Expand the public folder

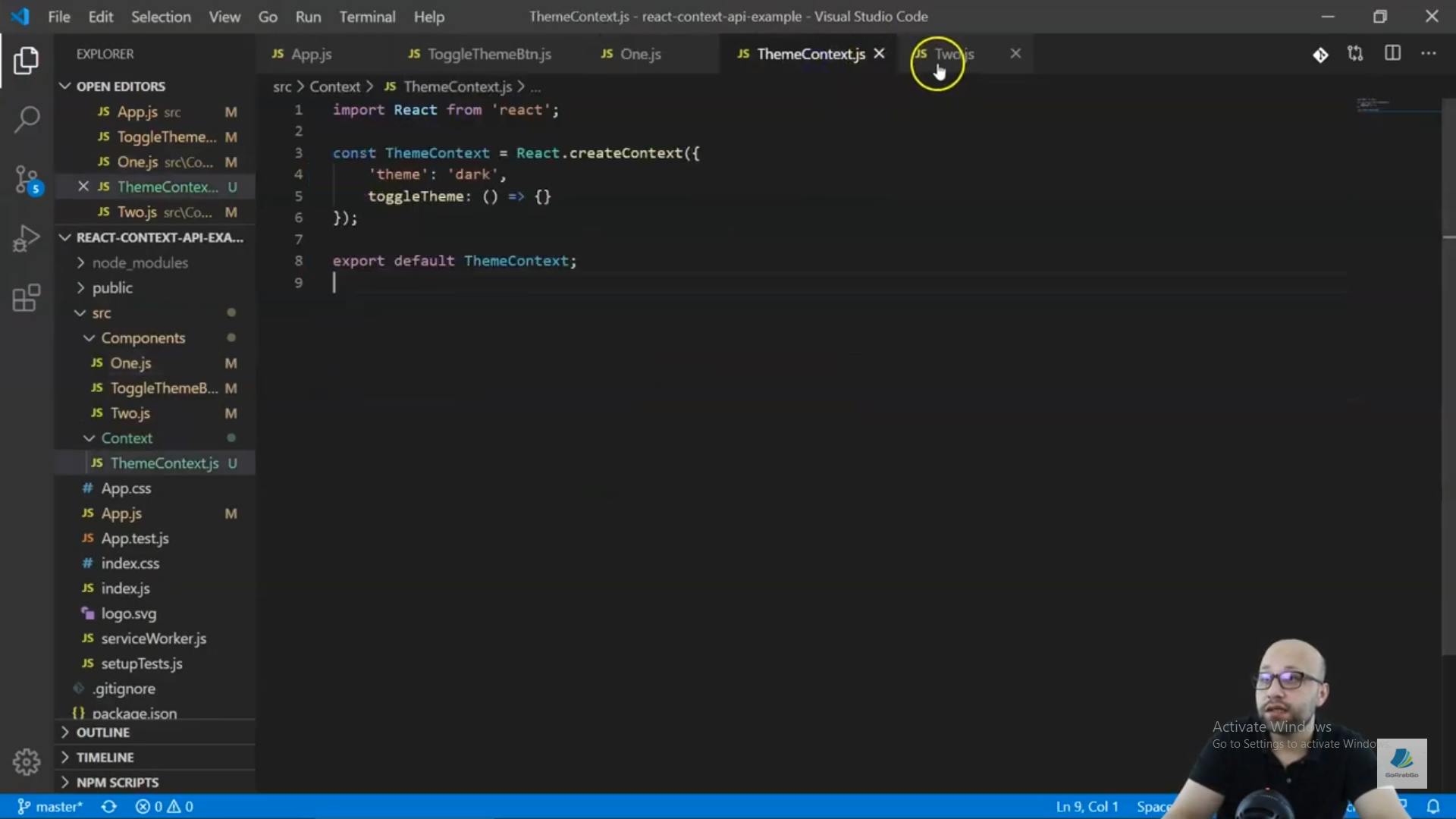112,287
